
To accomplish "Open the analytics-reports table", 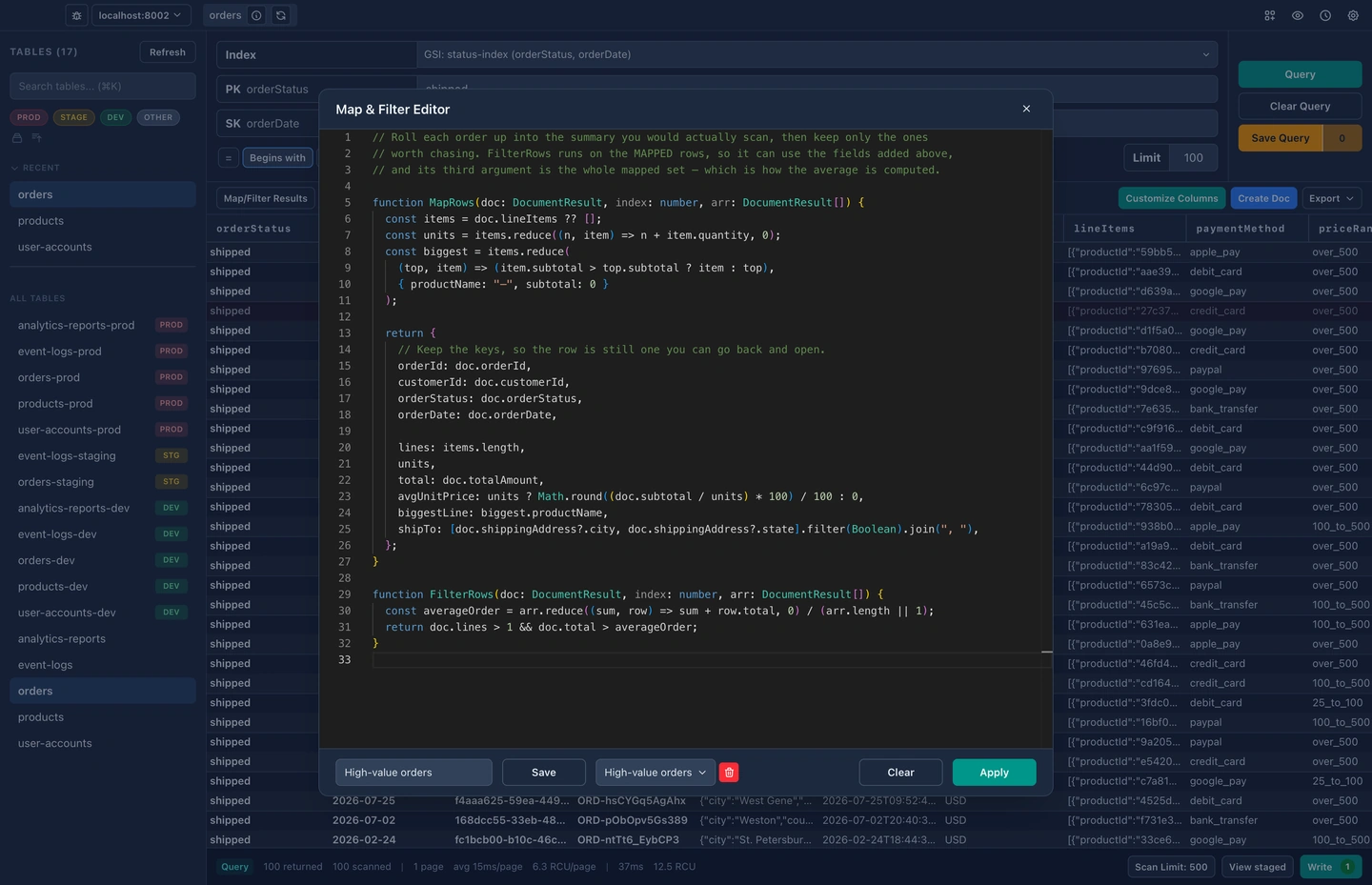I will 102,639.
